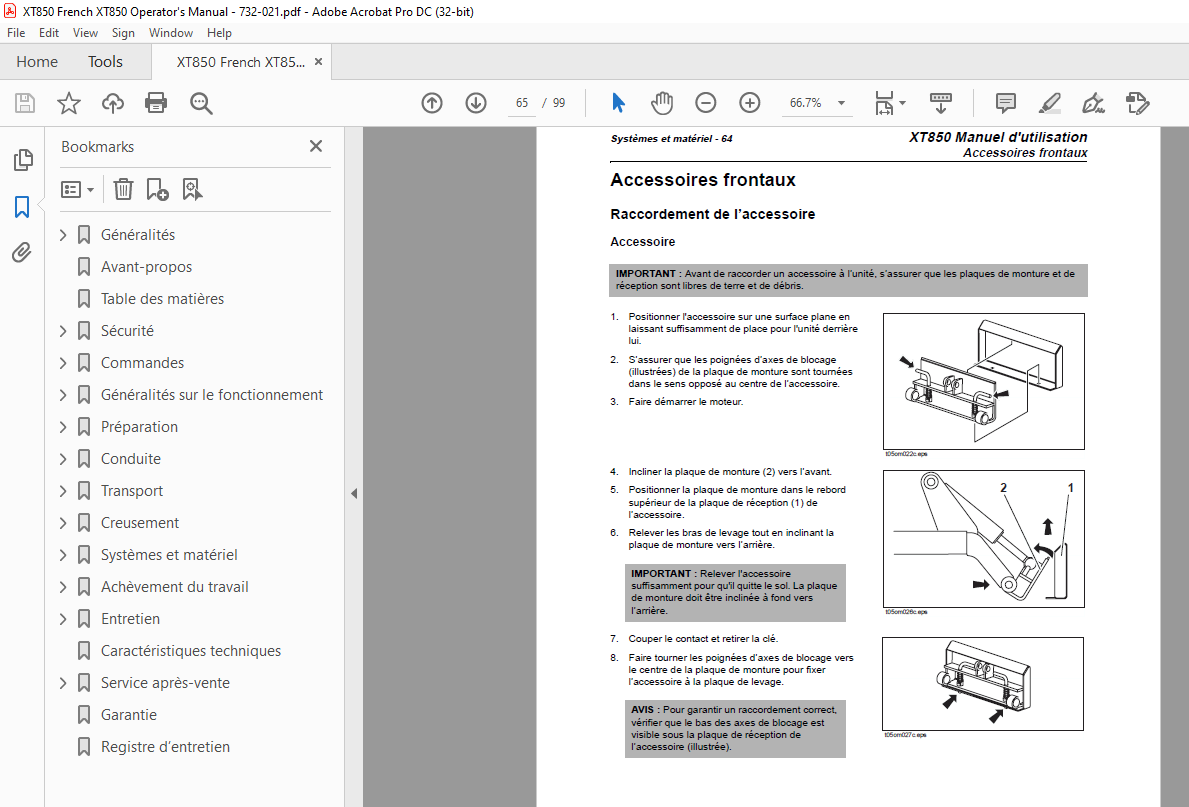Switch to the Home tab
This screenshot has height=807, width=1189.
pos(37,61)
